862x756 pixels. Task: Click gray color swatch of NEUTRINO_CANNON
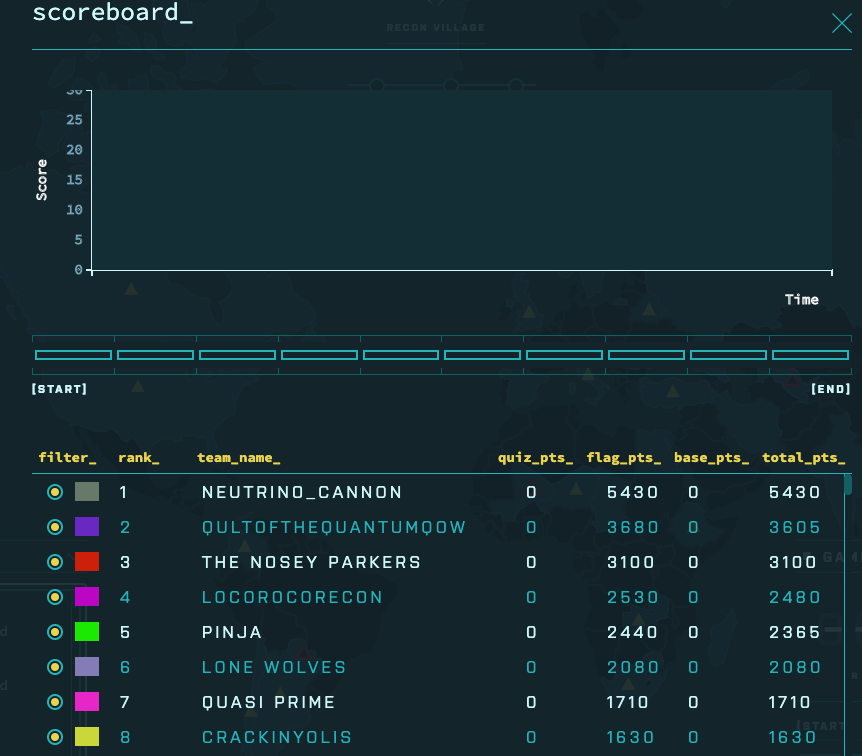pyautogui.click(x=87, y=492)
